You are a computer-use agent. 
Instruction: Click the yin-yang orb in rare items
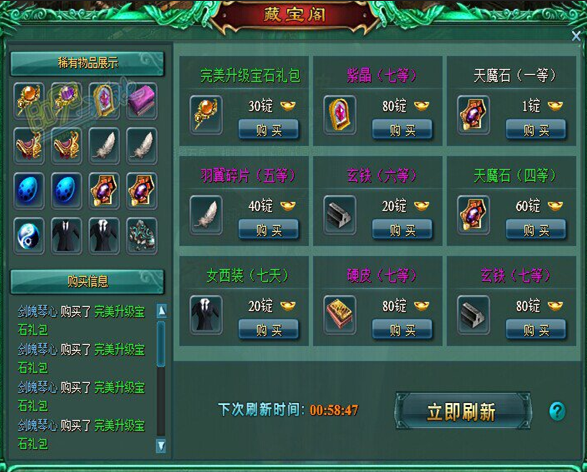(29, 236)
